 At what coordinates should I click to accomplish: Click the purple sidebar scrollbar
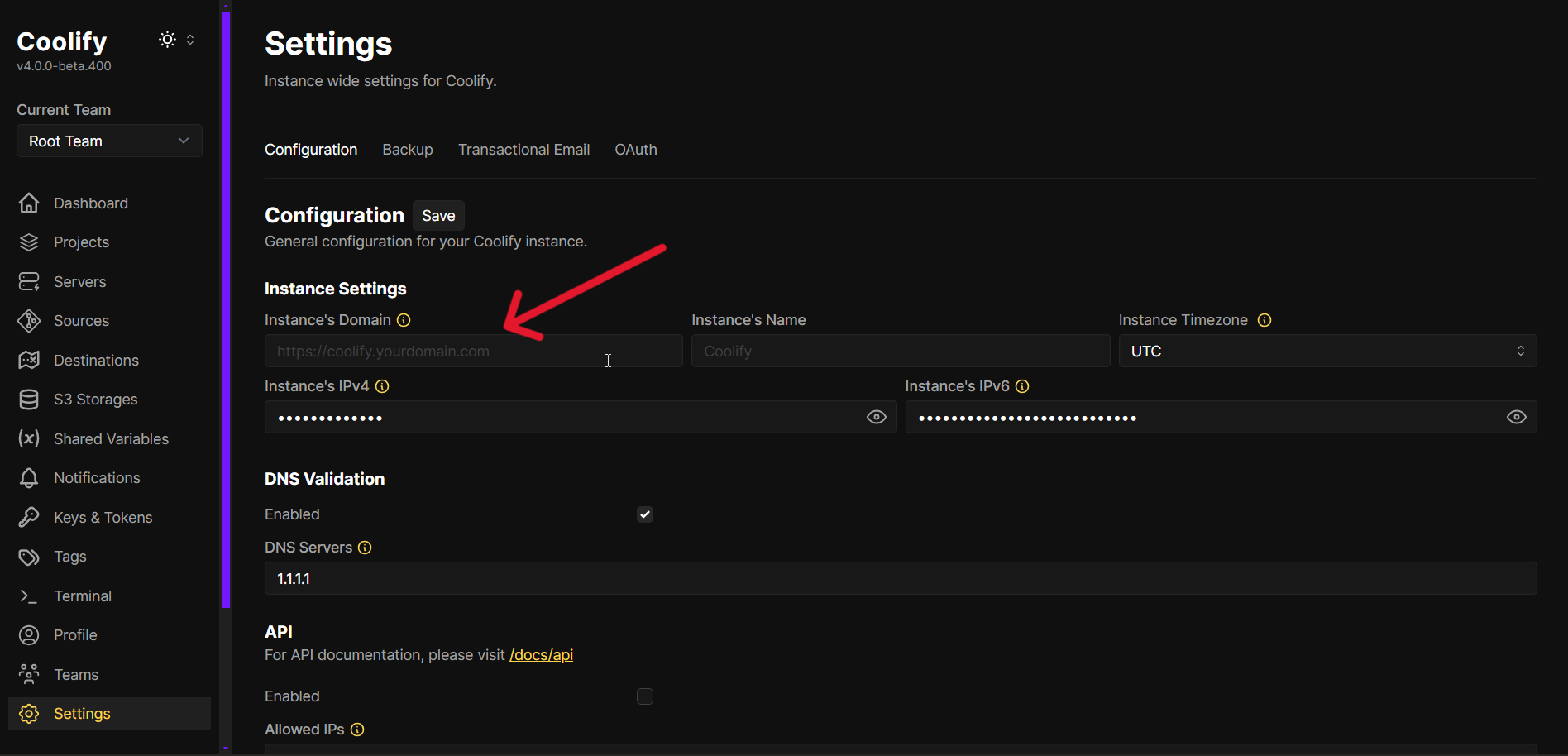226,310
